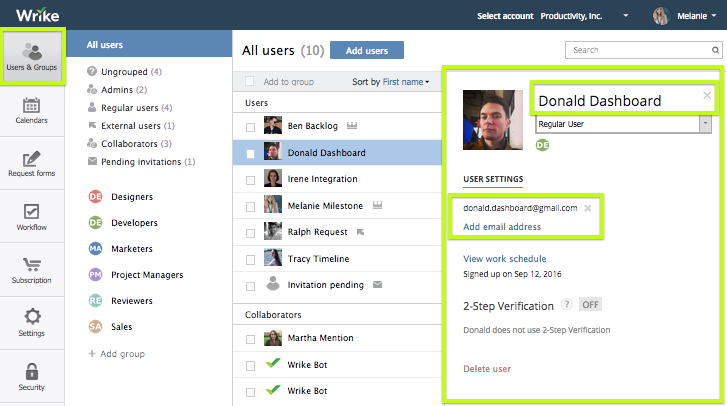Select the Irene Integration user row
Viewport: 727px width, 406px height.
(x=337, y=179)
